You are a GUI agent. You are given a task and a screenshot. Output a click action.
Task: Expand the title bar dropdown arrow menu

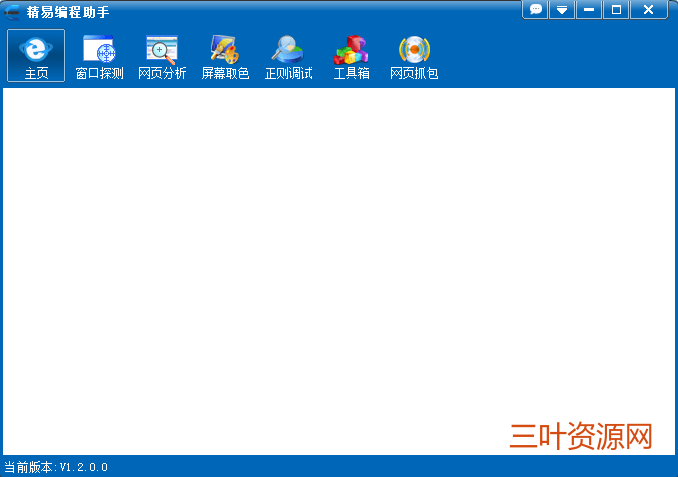[562, 9]
